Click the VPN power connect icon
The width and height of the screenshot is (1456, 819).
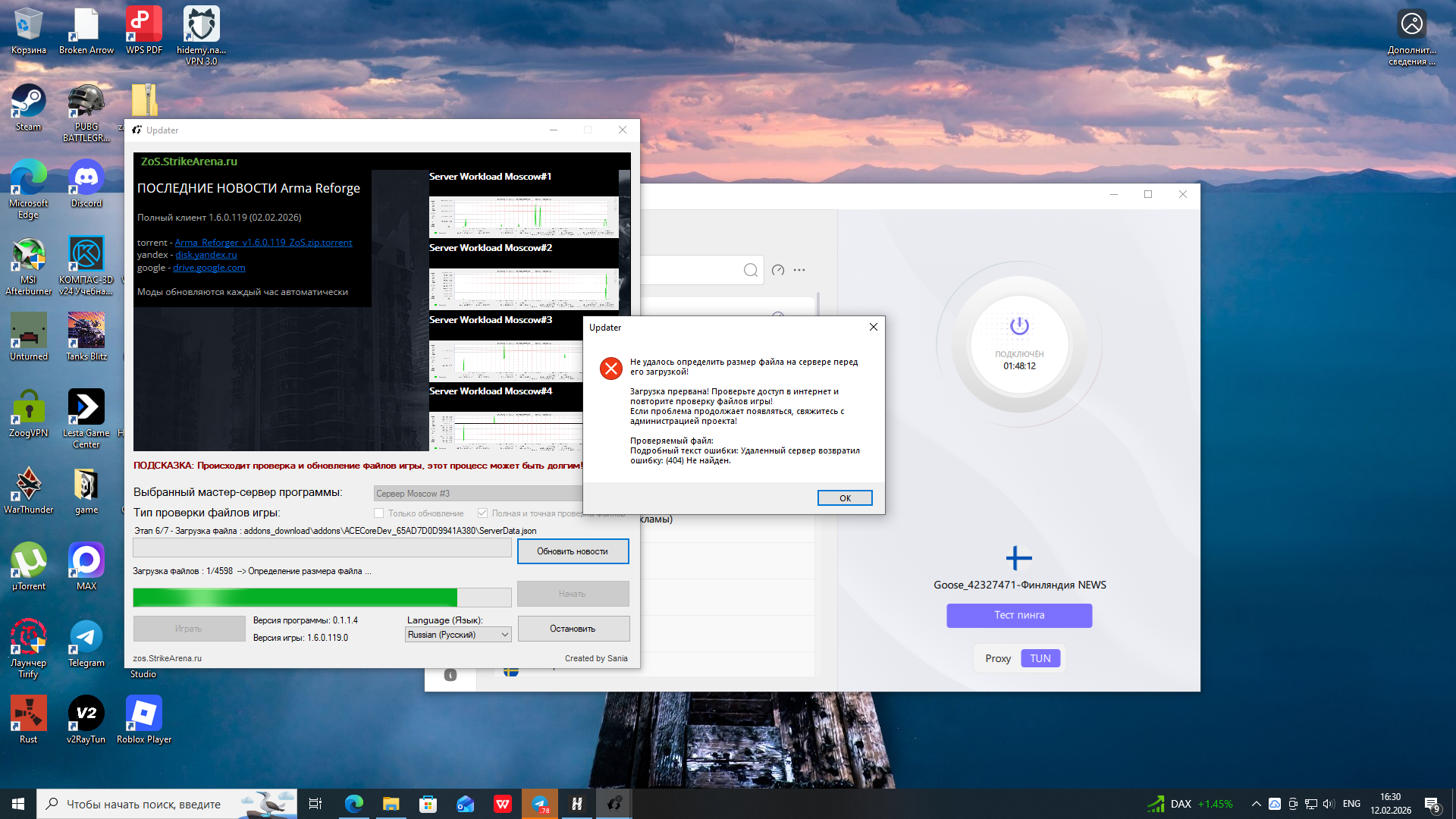click(x=1019, y=326)
